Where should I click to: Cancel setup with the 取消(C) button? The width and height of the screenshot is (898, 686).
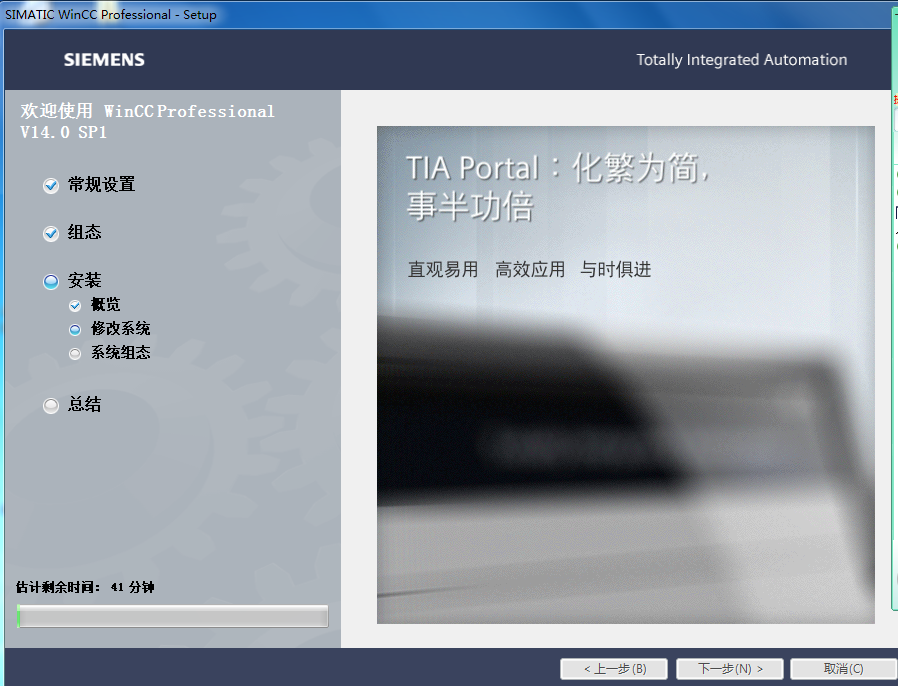(843, 668)
